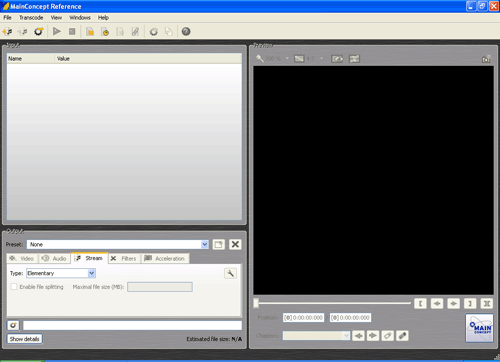
Task: Click the preview zoom magnifier icon
Action: (x=260, y=59)
